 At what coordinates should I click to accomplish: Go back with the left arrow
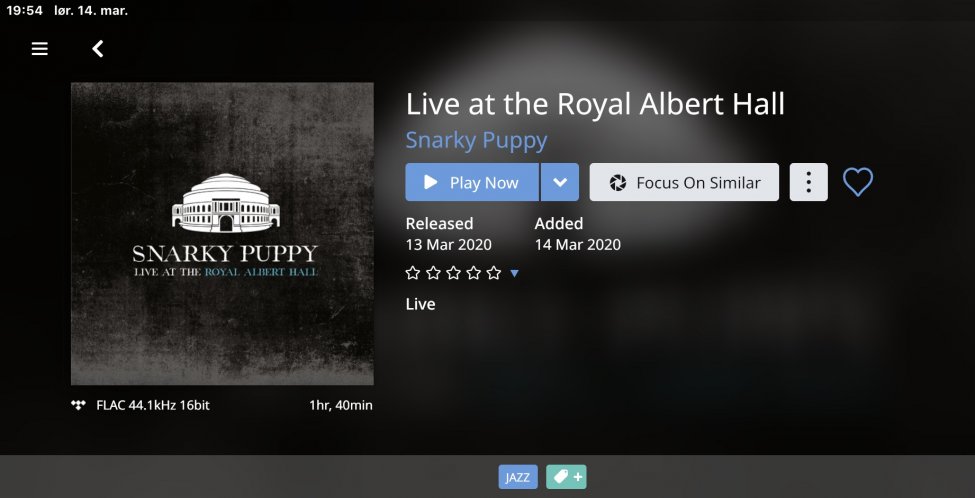(x=98, y=48)
